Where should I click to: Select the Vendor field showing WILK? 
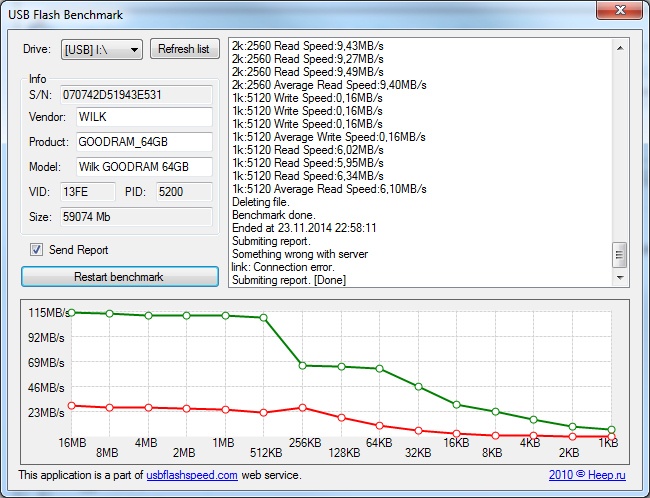tap(143, 119)
